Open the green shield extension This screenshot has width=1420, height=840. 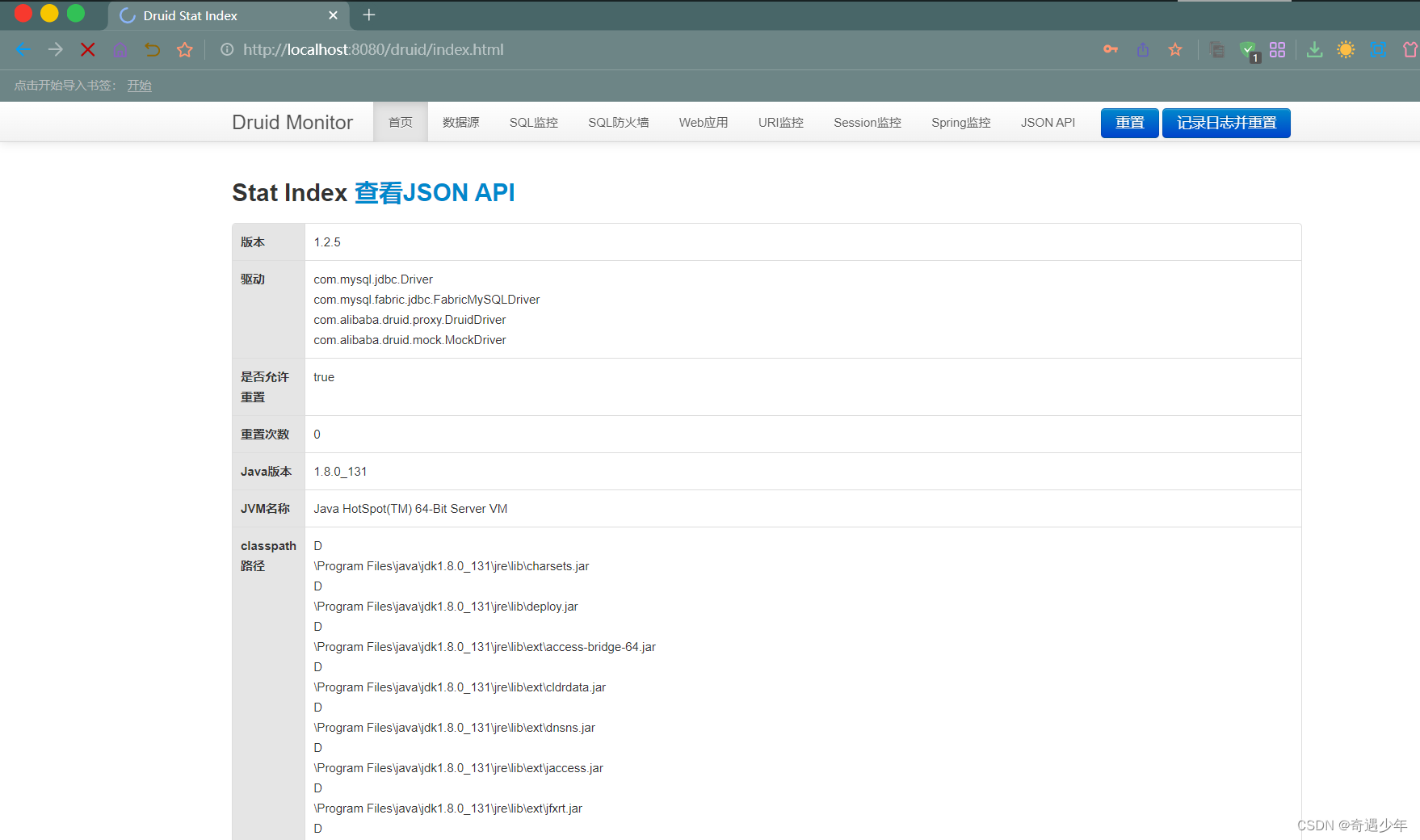point(1249,50)
